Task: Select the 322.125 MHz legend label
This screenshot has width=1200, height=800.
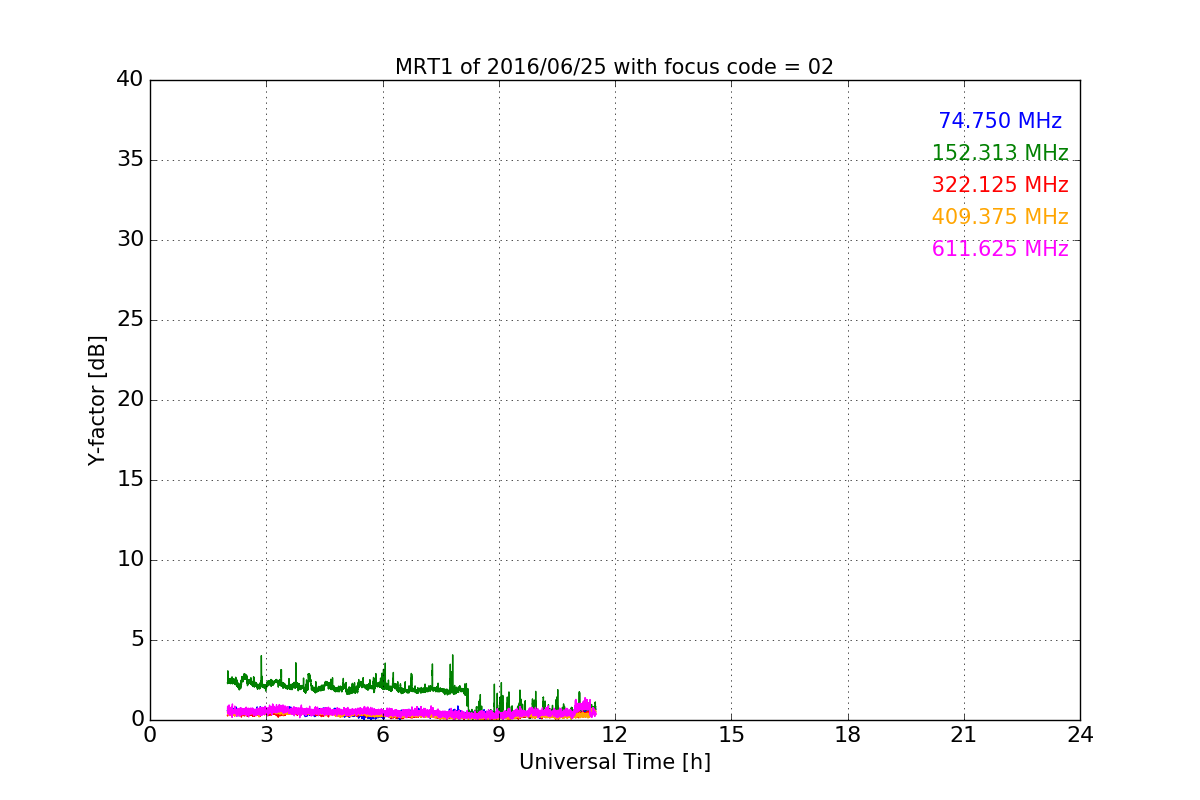Action: (x=1000, y=185)
